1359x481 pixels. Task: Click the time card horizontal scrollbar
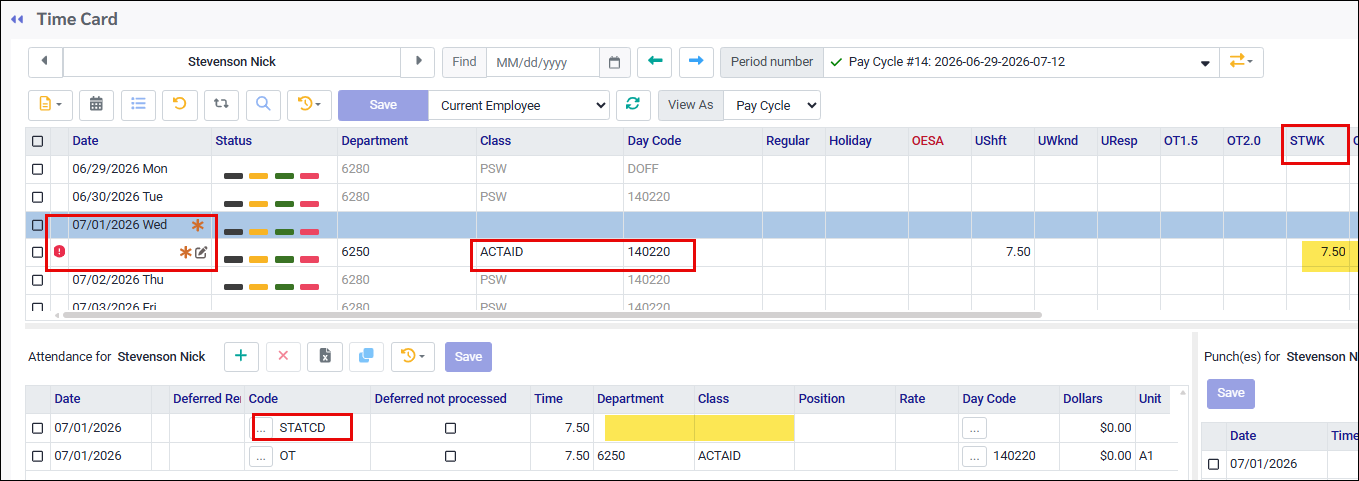pyautogui.click(x=550, y=315)
